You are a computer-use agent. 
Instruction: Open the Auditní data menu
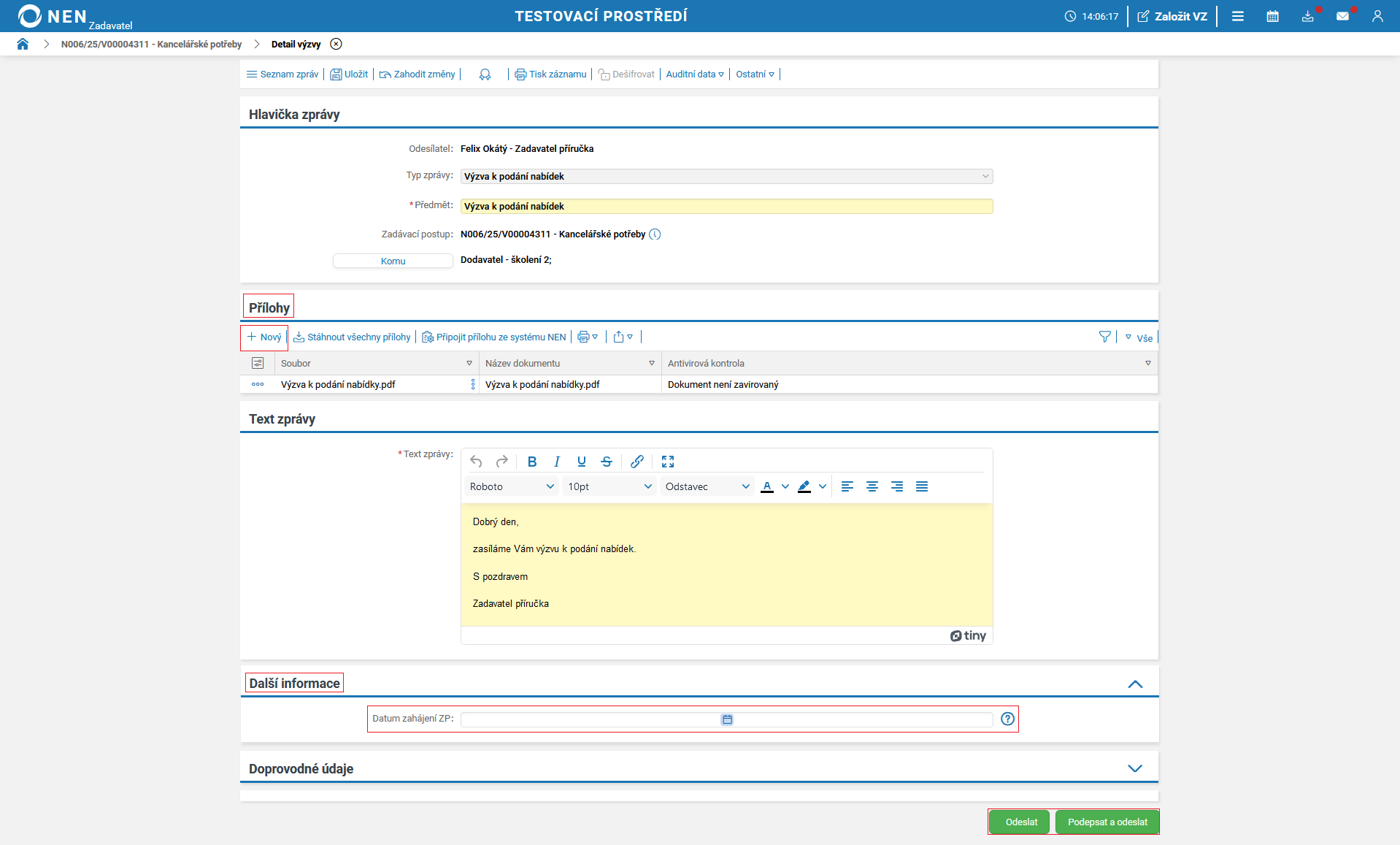point(694,74)
